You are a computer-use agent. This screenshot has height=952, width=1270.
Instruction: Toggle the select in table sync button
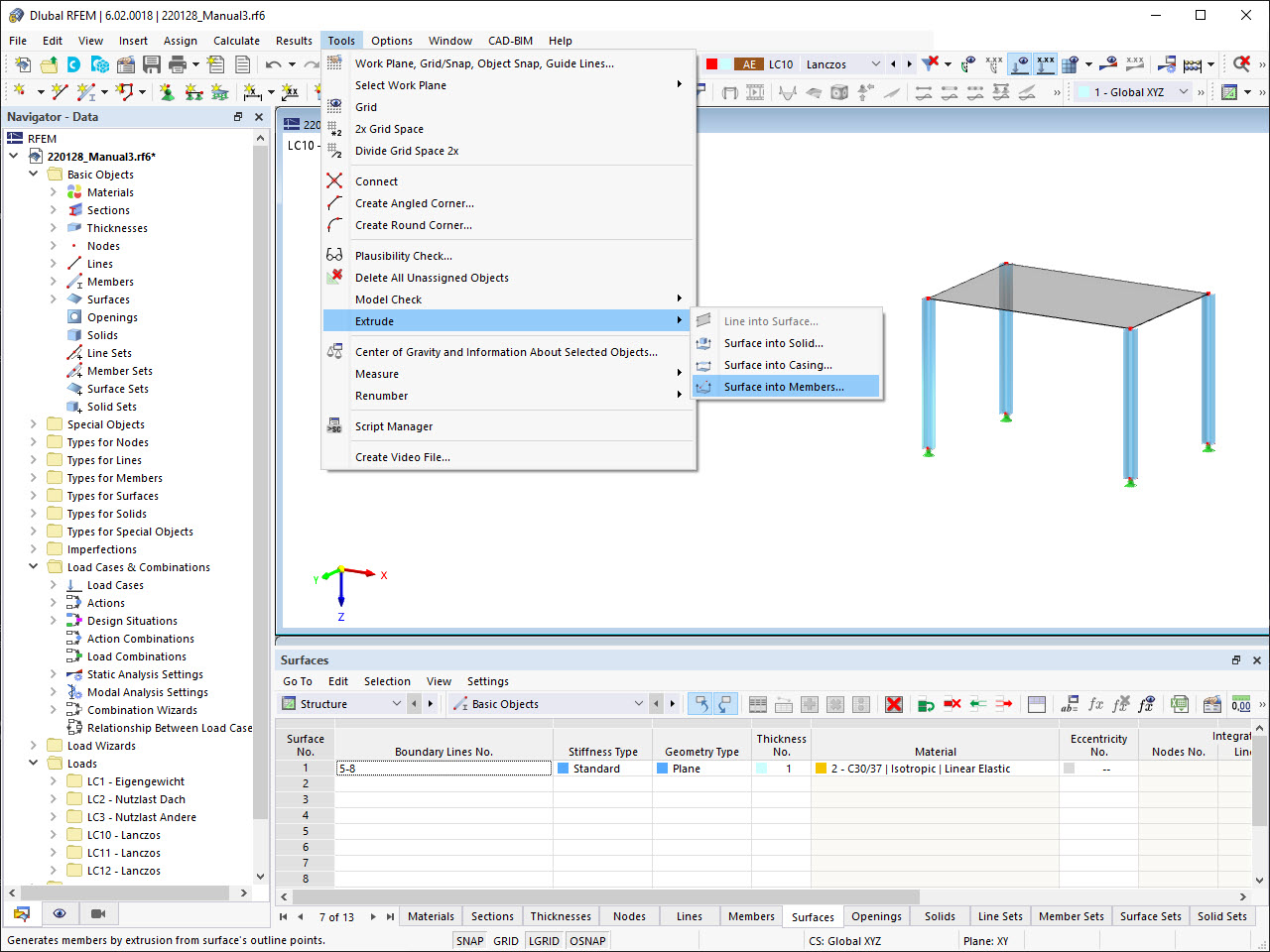coord(726,704)
